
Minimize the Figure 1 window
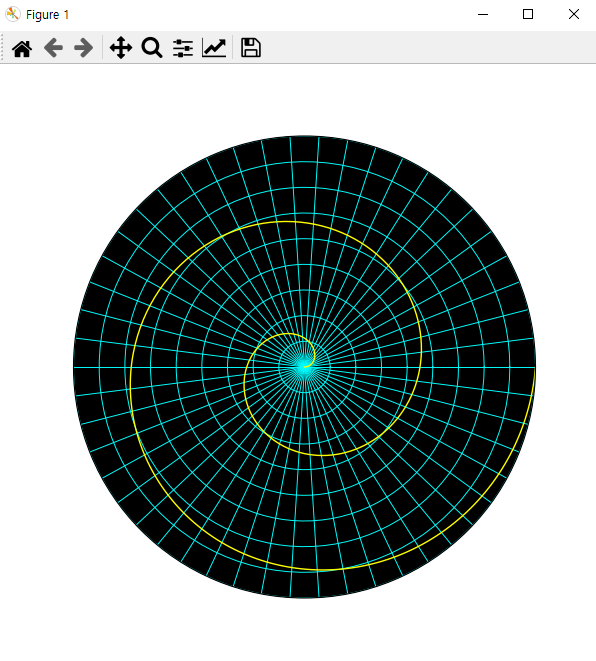click(483, 14)
